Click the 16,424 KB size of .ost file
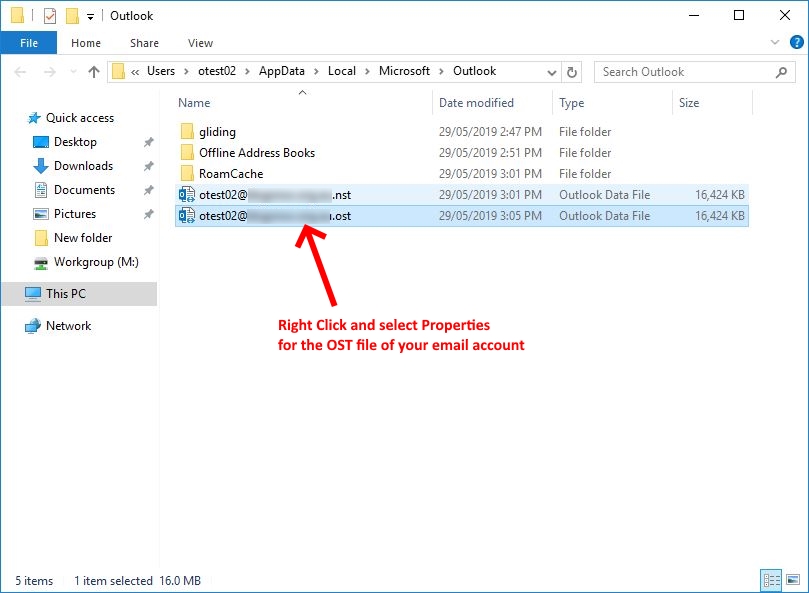The width and height of the screenshot is (809, 593). (720, 216)
